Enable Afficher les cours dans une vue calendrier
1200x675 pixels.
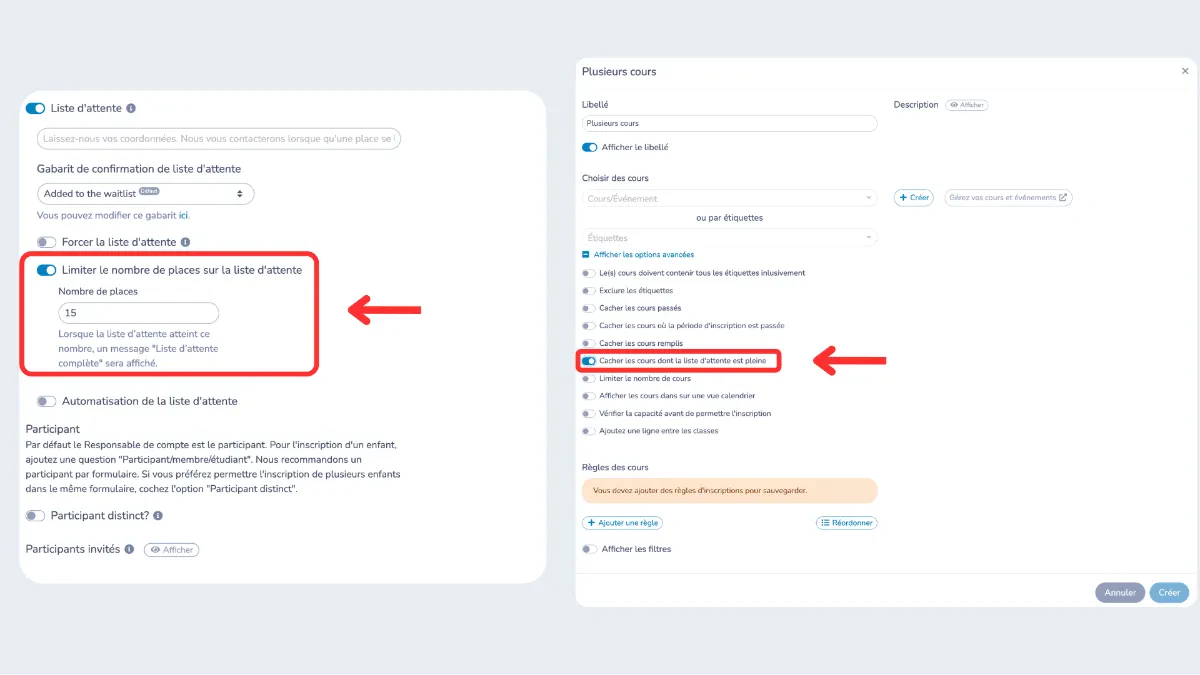pos(589,396)
